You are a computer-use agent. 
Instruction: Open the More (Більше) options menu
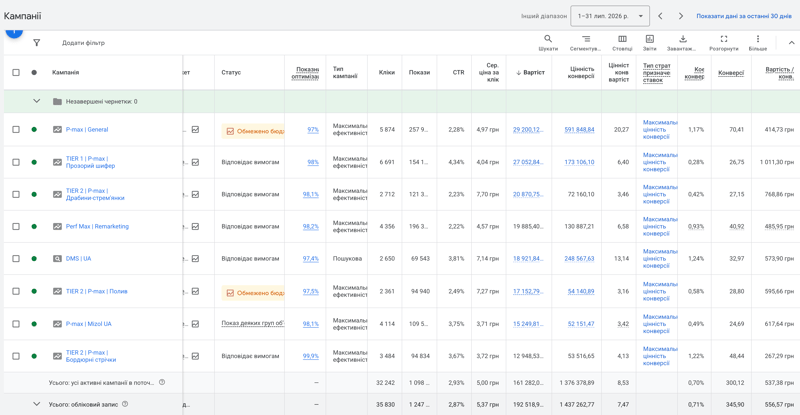[758, 42]
